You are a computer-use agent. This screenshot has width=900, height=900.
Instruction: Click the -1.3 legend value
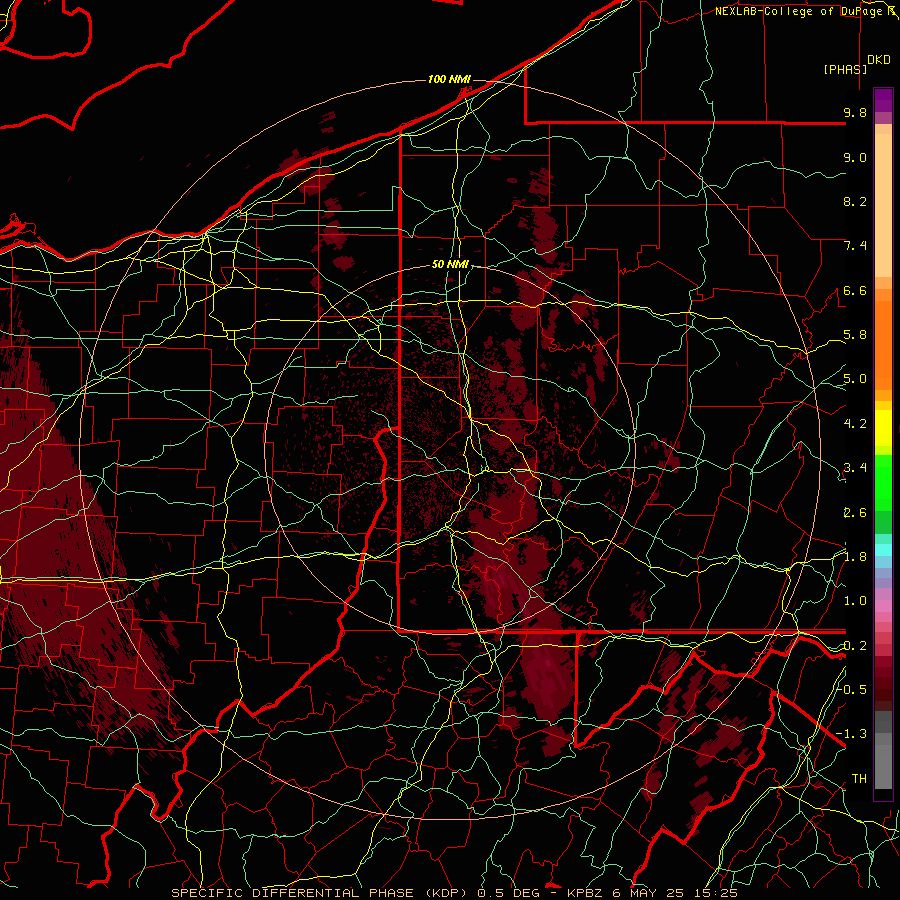coord(852,734)
